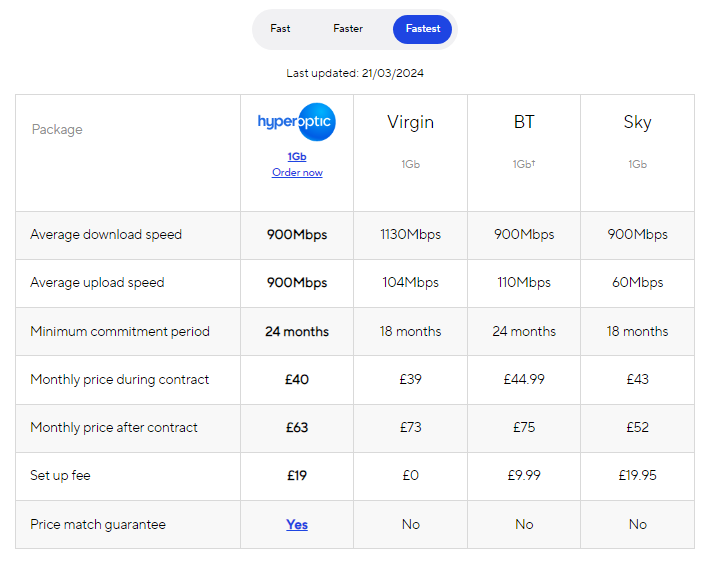Select the Fastest speed tab
This screenshot has width=725, height=581.
coord(423,29)
